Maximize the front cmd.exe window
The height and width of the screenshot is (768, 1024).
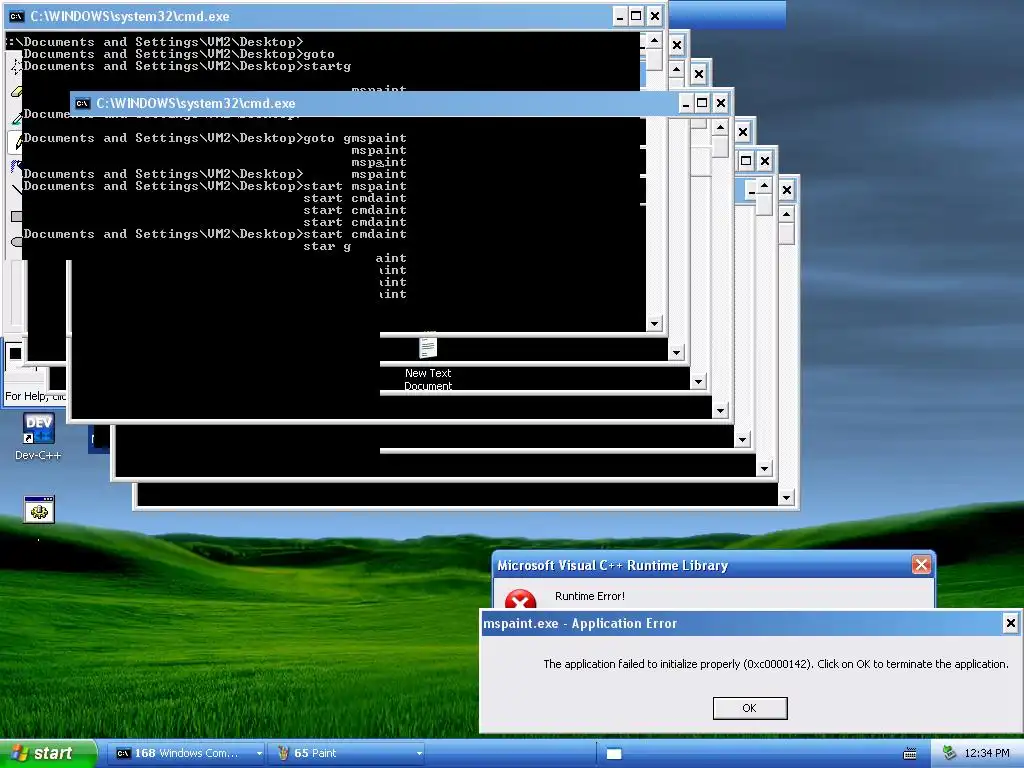click(702, 103)
